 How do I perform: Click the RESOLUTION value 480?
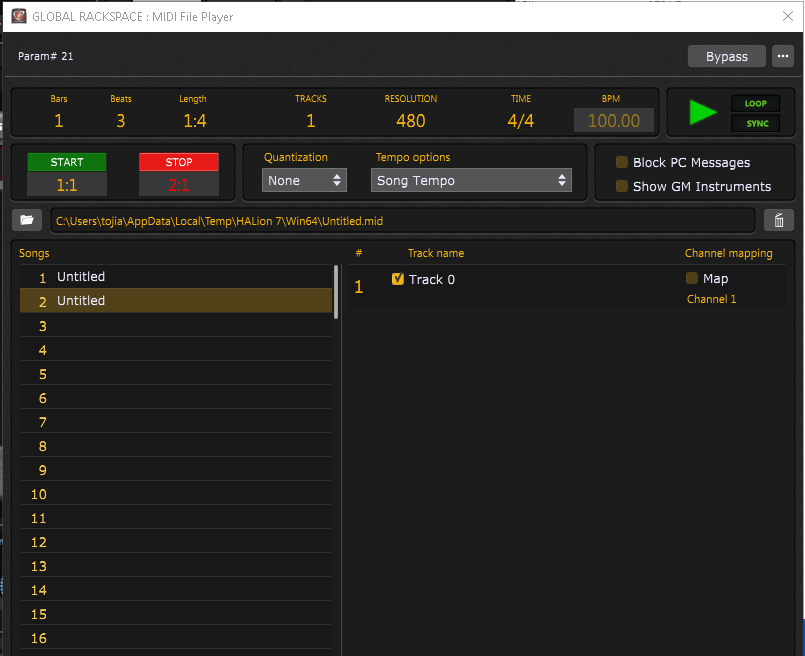tap(410, 121)
